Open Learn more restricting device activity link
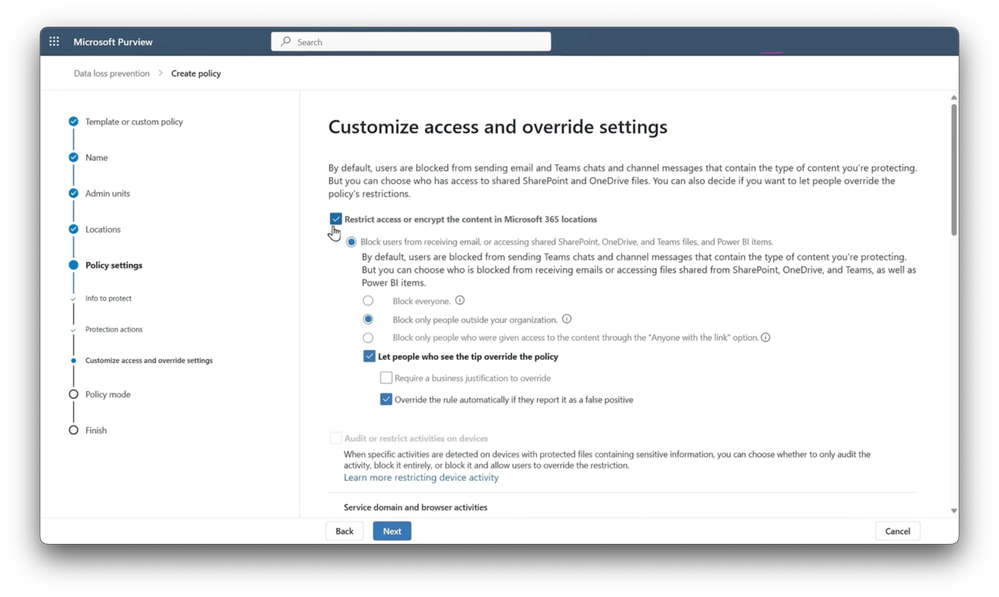Screen dimensions: 999x597 click(421, 477)
